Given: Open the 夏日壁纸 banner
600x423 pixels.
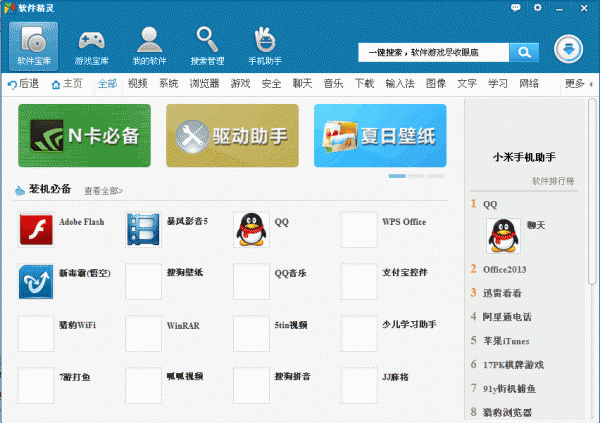Looking at the screenshot, I should (380, 136).
